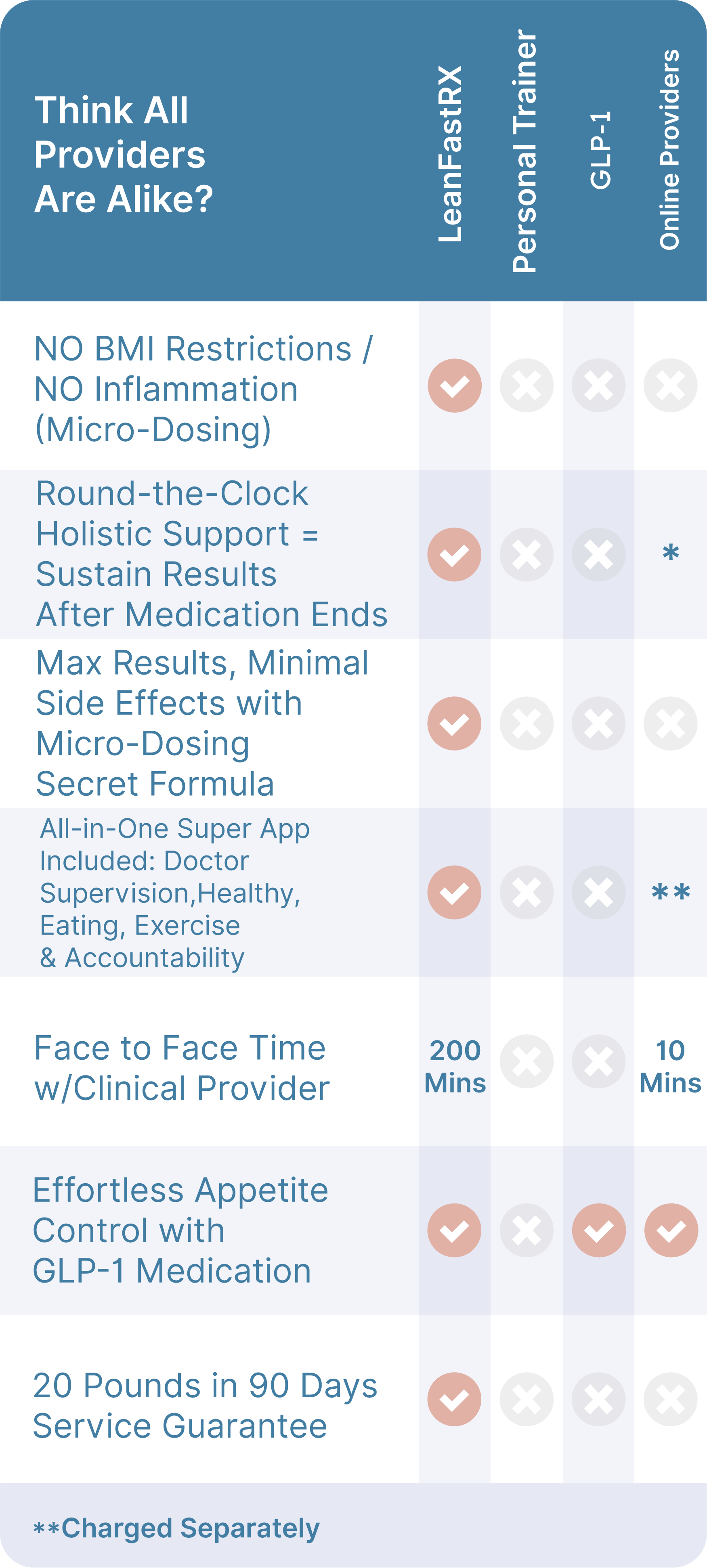Click GLP-1 checkmark for Effortless Appetite Control
The height and width of the screenshot is (1568, 707).
point(598,1230)
